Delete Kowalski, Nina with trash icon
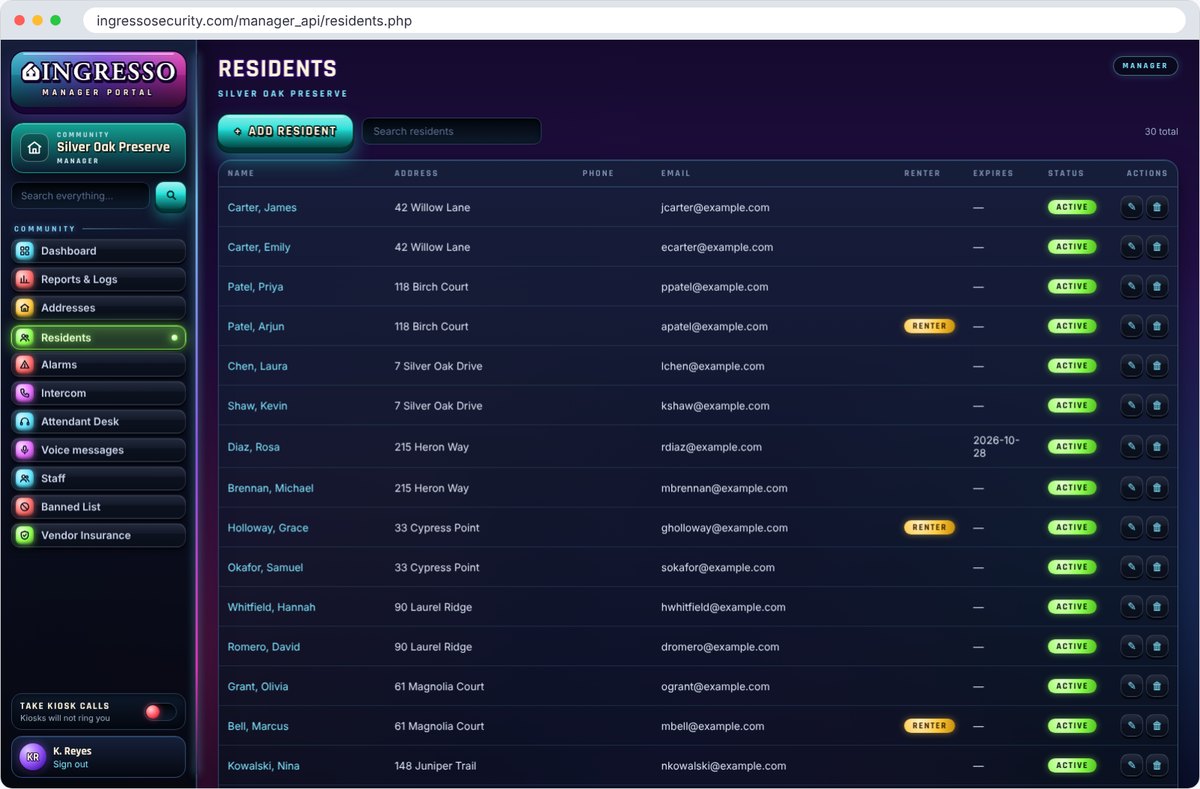The width and height of the screenshot is (1200, 789). coord(1157,766)
